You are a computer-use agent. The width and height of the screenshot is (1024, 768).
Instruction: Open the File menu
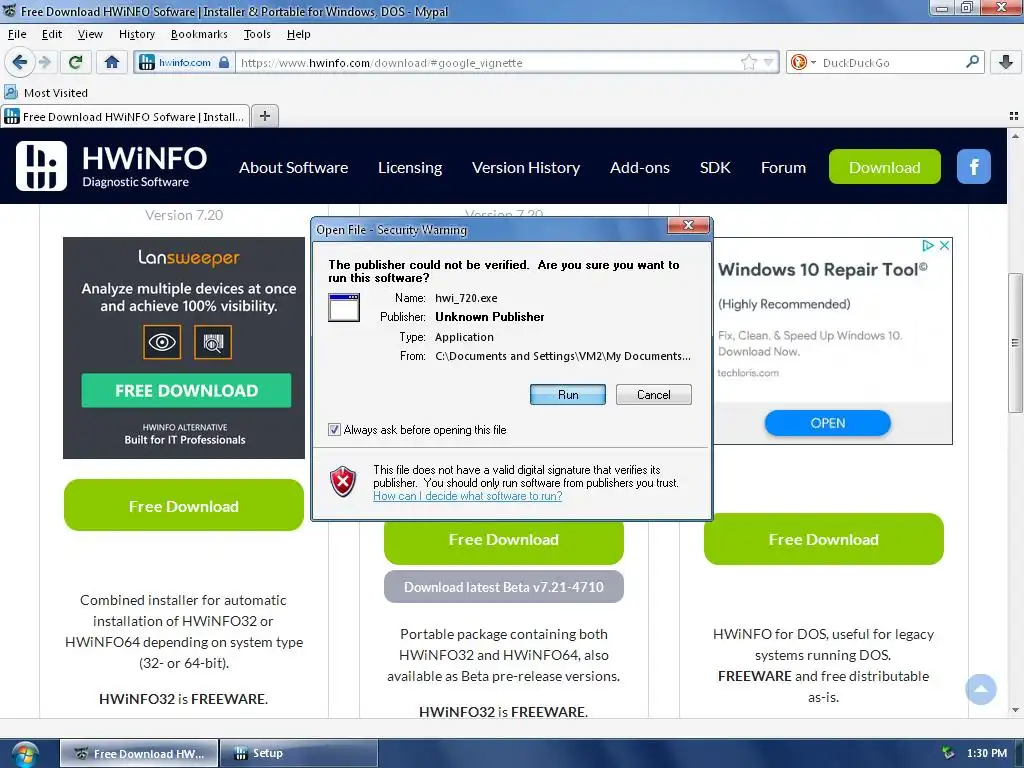(17, 34)
